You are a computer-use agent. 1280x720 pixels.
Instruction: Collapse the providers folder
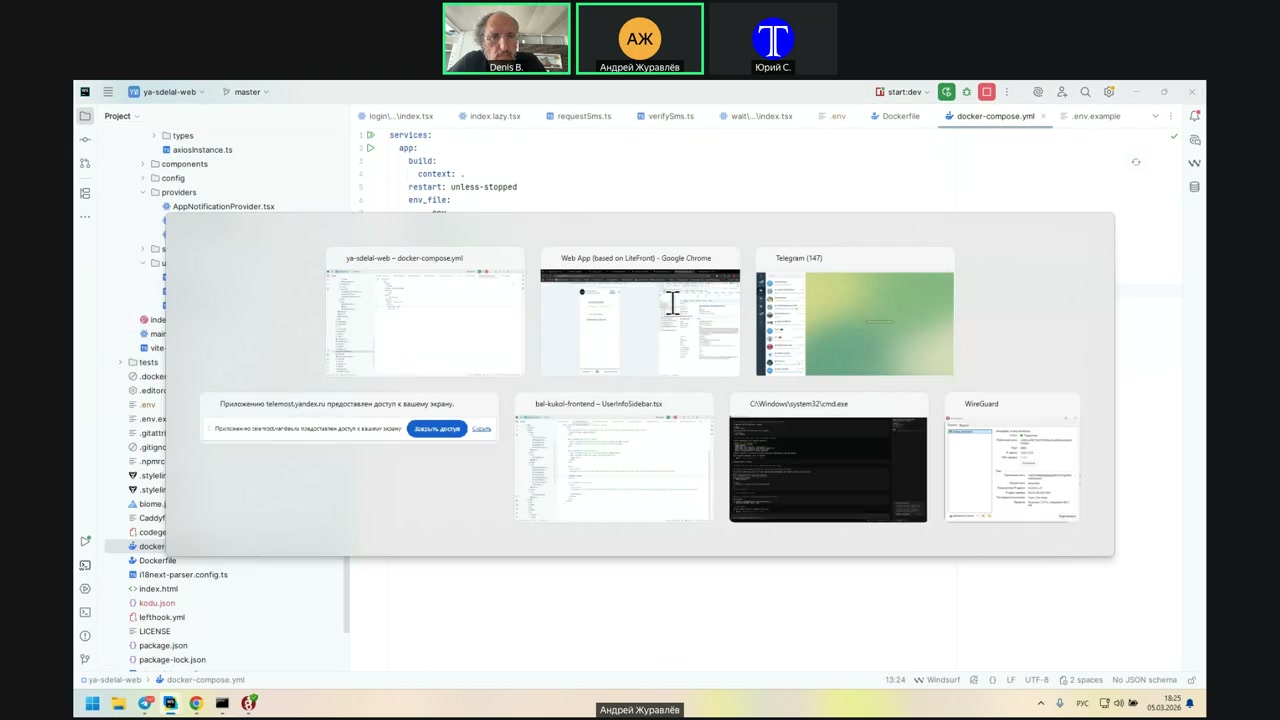(142, 192)
